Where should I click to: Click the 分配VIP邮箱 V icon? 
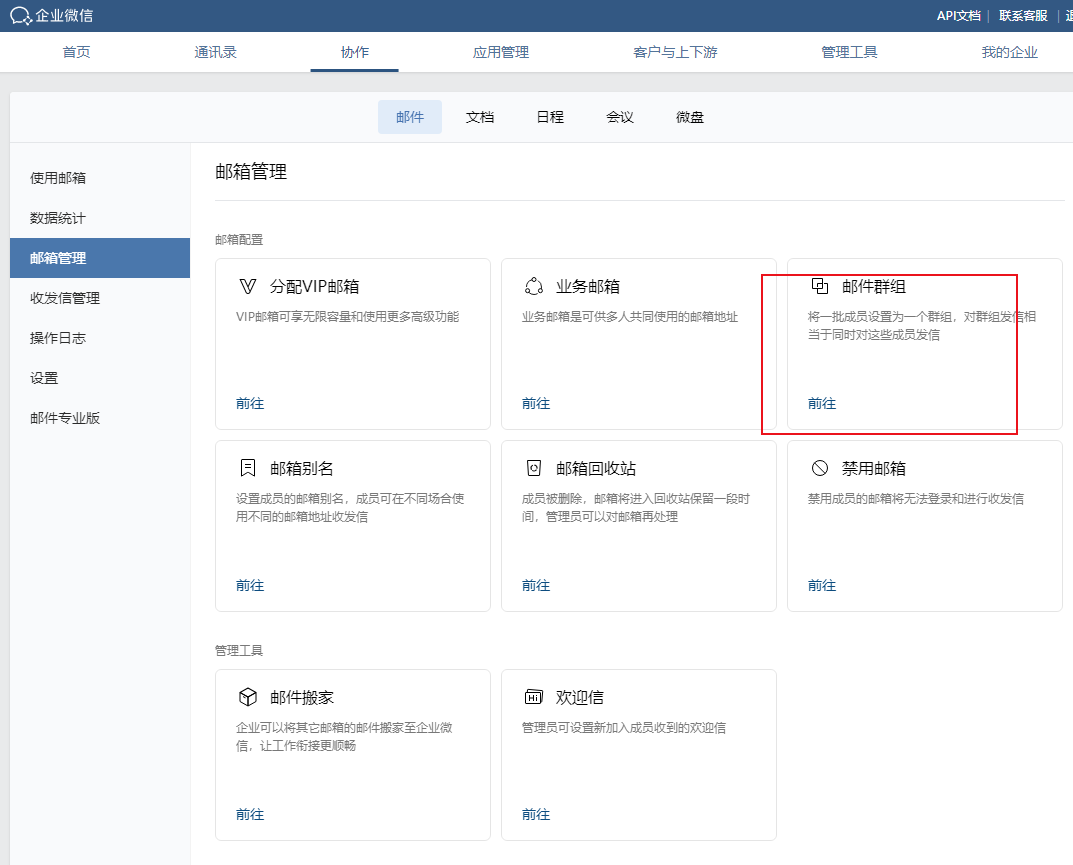[247, 287]
